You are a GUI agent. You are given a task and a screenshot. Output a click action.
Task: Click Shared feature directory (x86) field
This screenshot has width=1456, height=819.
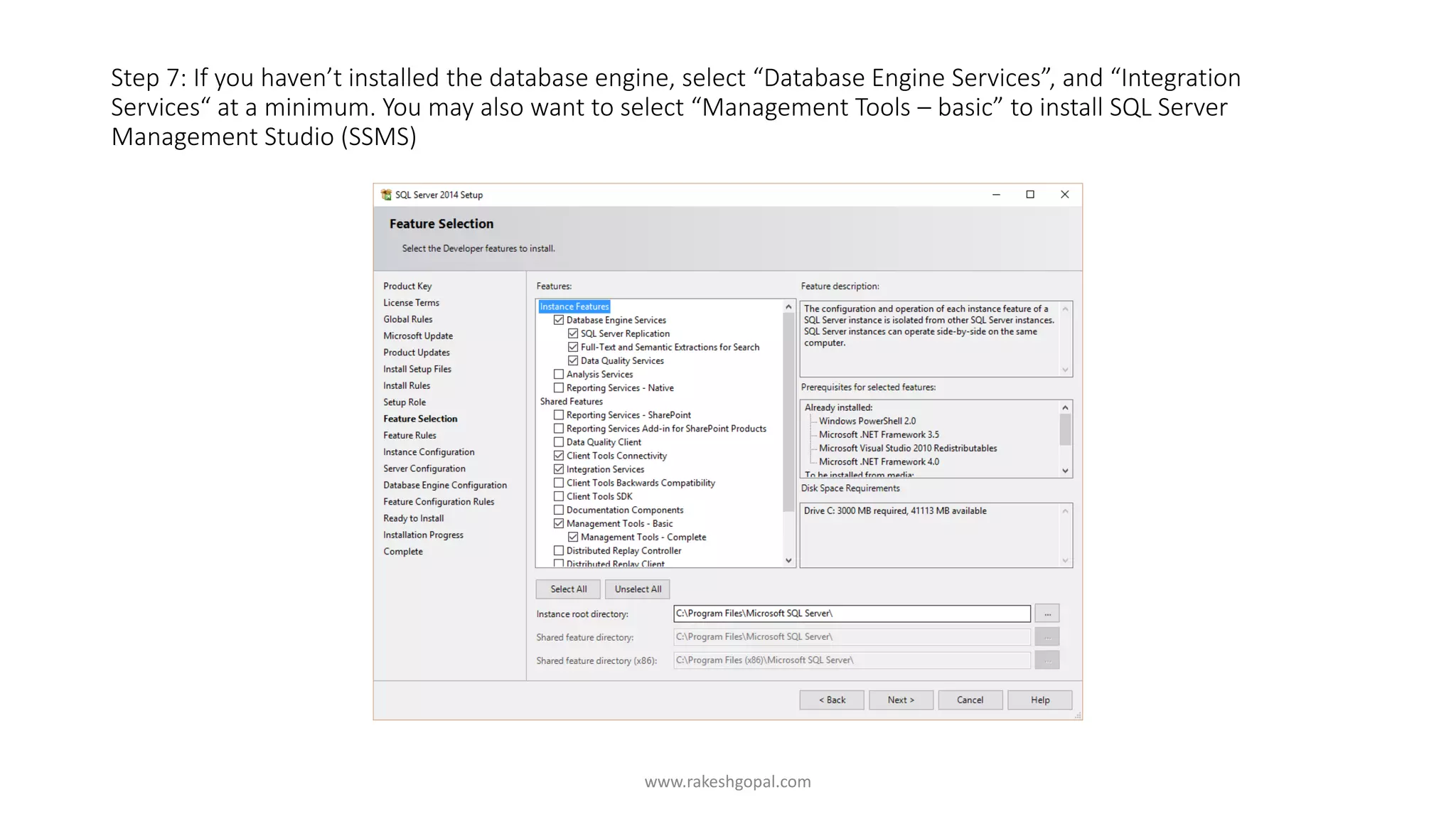pos(852,660)
